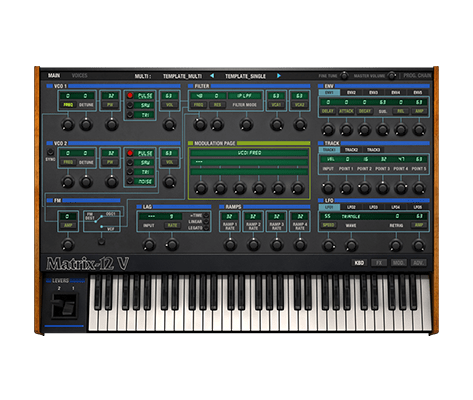Toggle VCO 2 PULSE waveform button

[130, 153]
